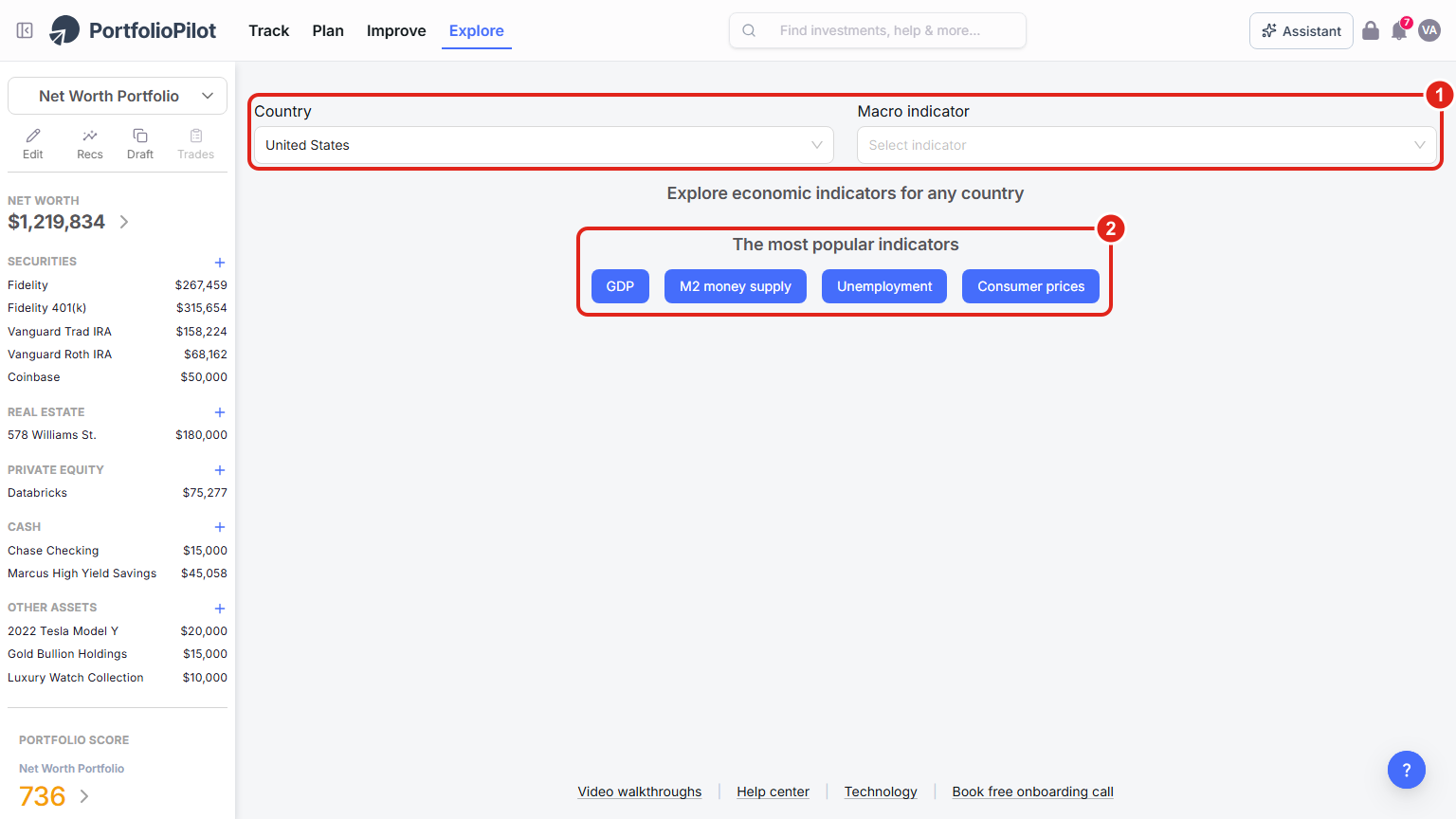Collapse the sidebar panel icon
Image resolution: width=1456 pixels, height=819 pixels.
(26, 30)
